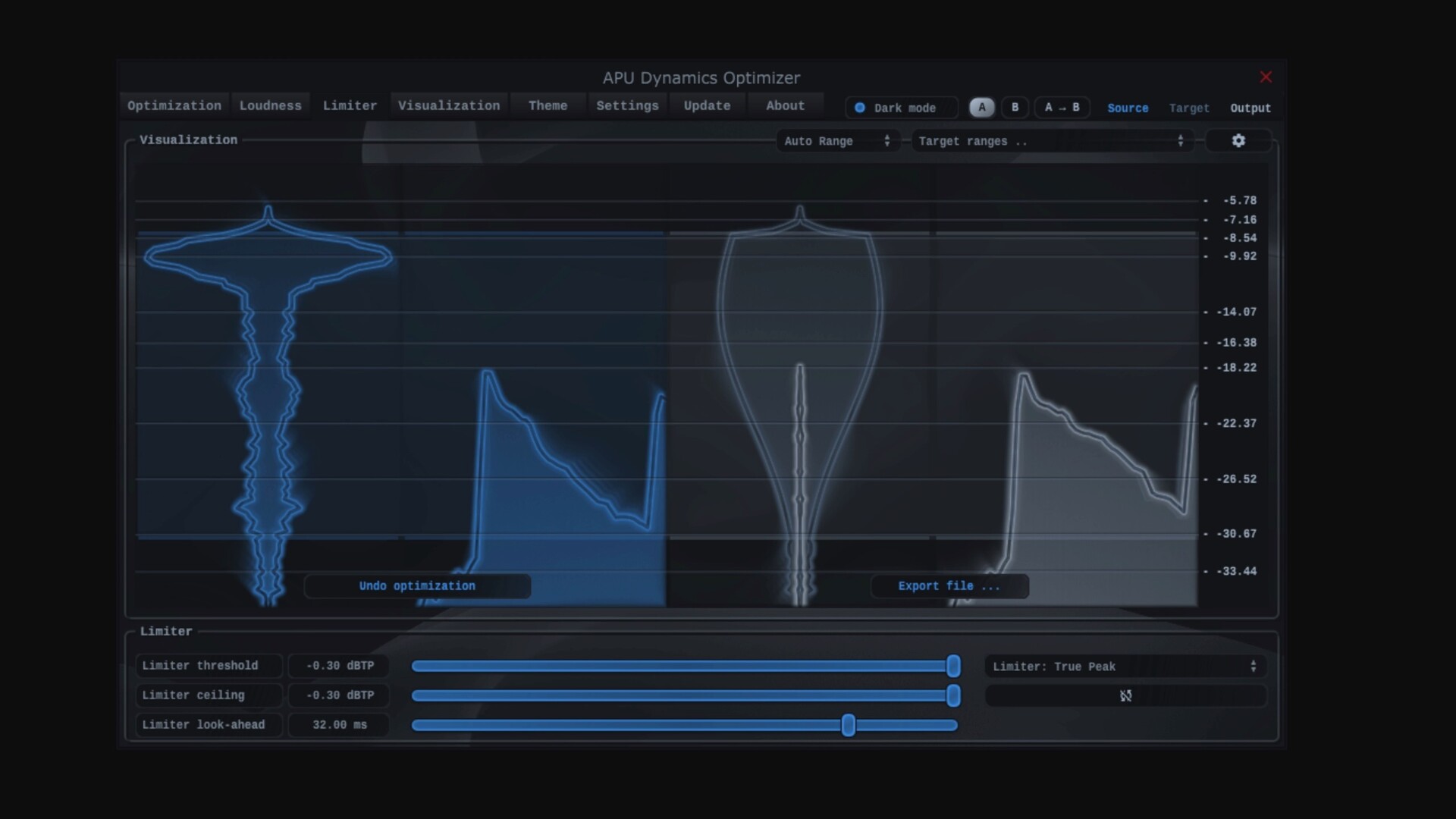Toggle the channel link icon in Limiter panel
The height and width of the screenshot is (819, 1456).
(1125, 695)
